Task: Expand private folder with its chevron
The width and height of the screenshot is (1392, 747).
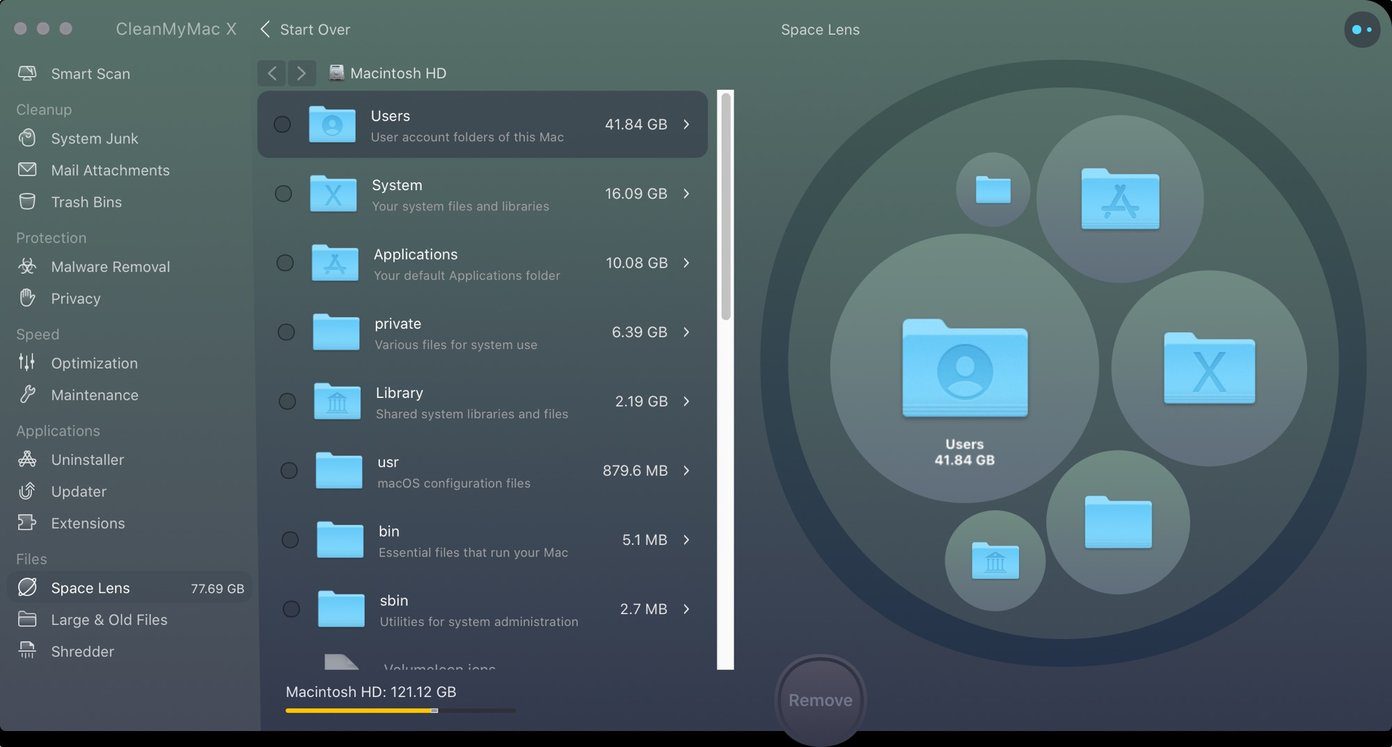Action: pyautogui.click(x=687, y=332)
